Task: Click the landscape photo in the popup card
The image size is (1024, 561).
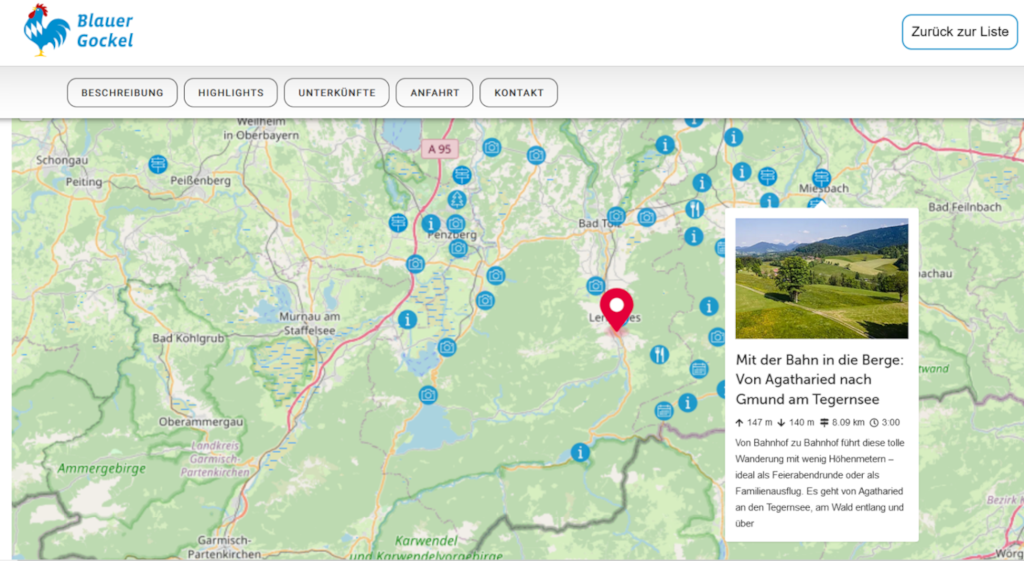Action: coord(821,279)
